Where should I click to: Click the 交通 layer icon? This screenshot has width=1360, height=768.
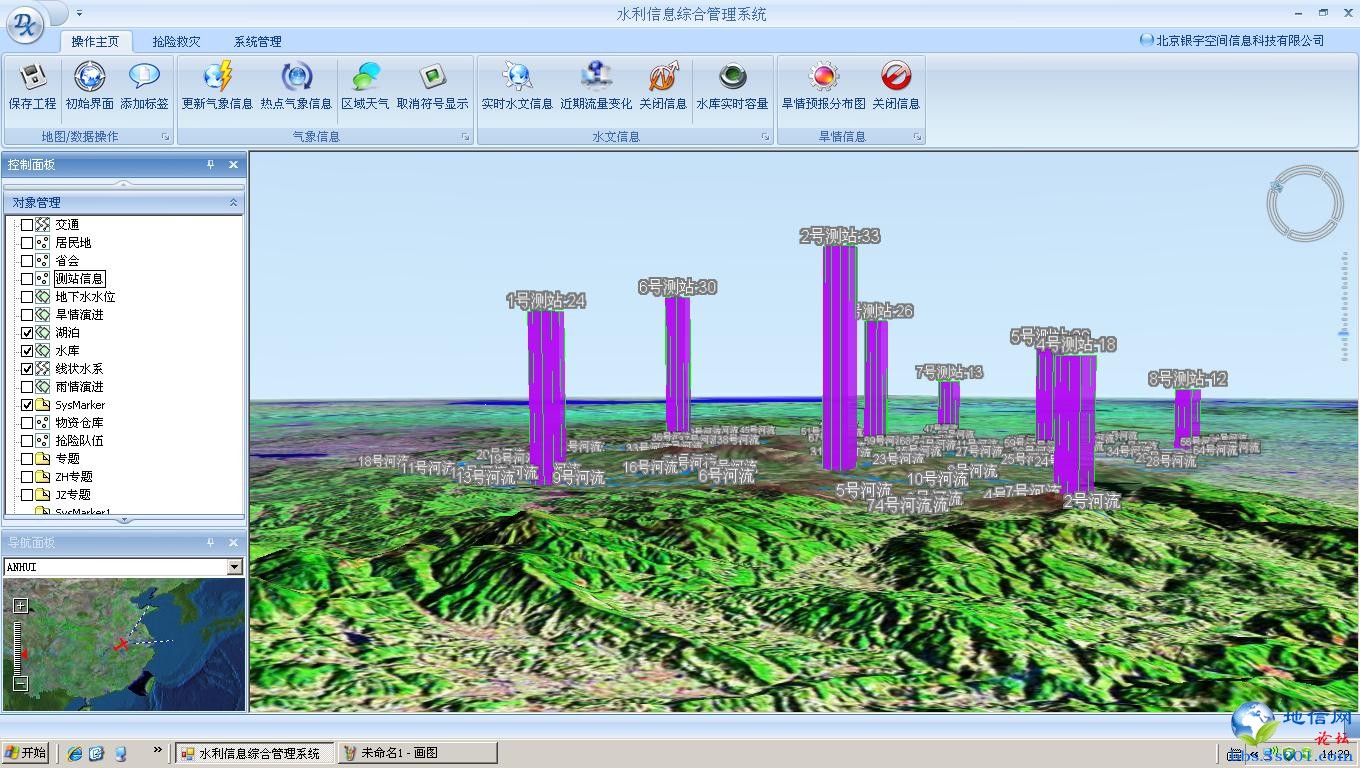pos(43,225)
